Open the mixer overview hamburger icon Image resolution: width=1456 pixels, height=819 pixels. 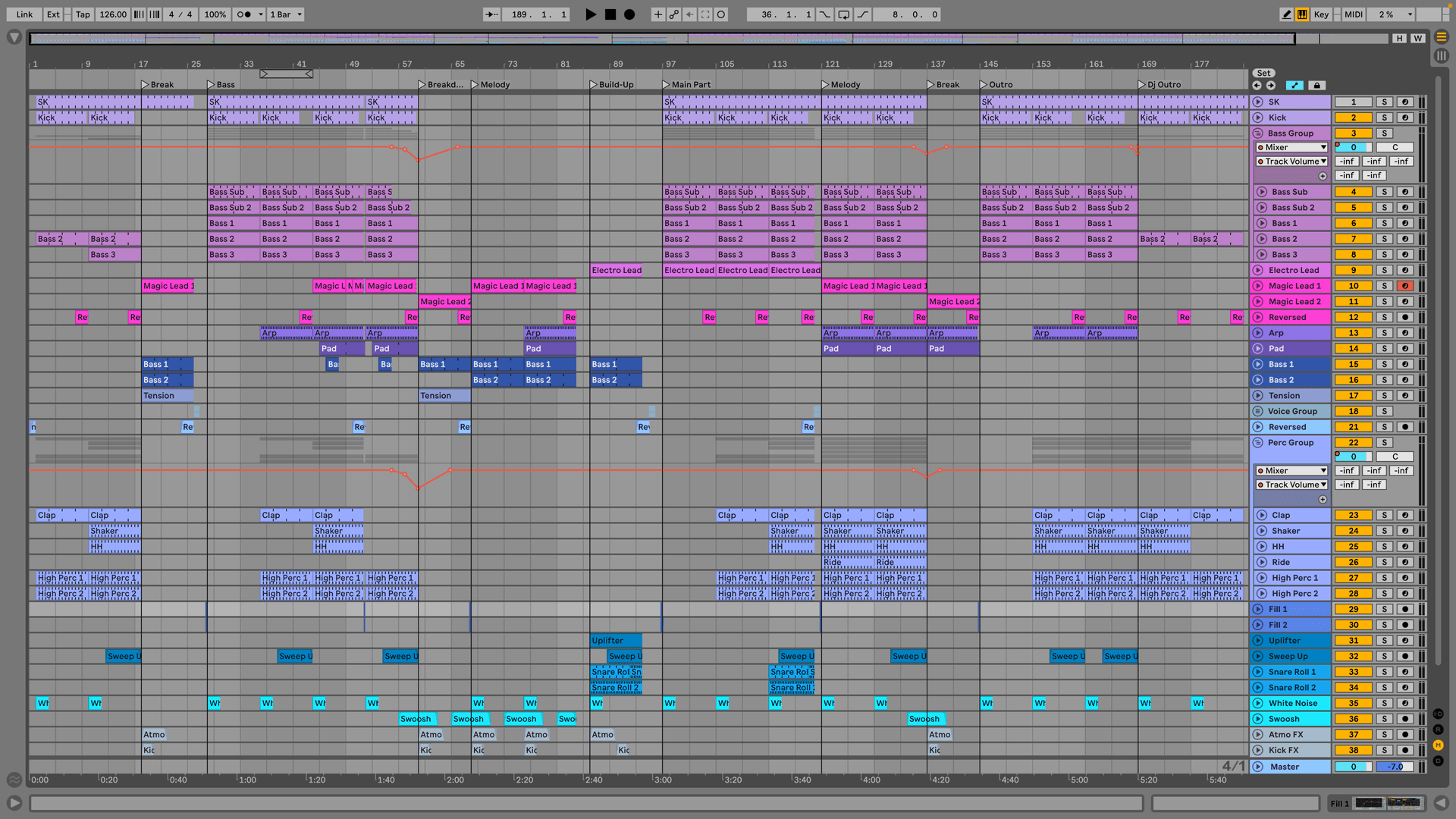1440,37
